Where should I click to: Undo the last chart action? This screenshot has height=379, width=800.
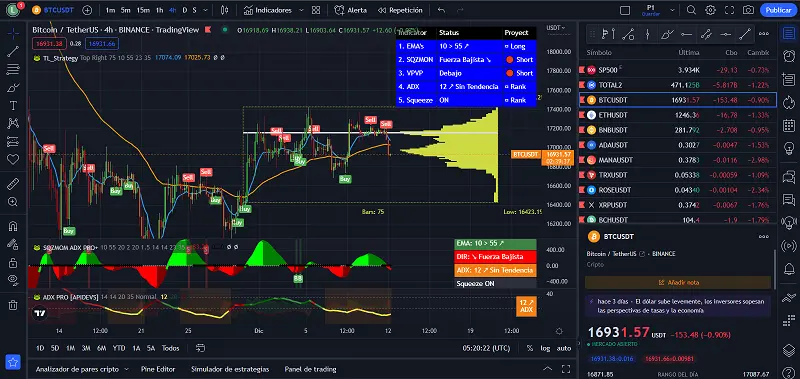point(442,10)
